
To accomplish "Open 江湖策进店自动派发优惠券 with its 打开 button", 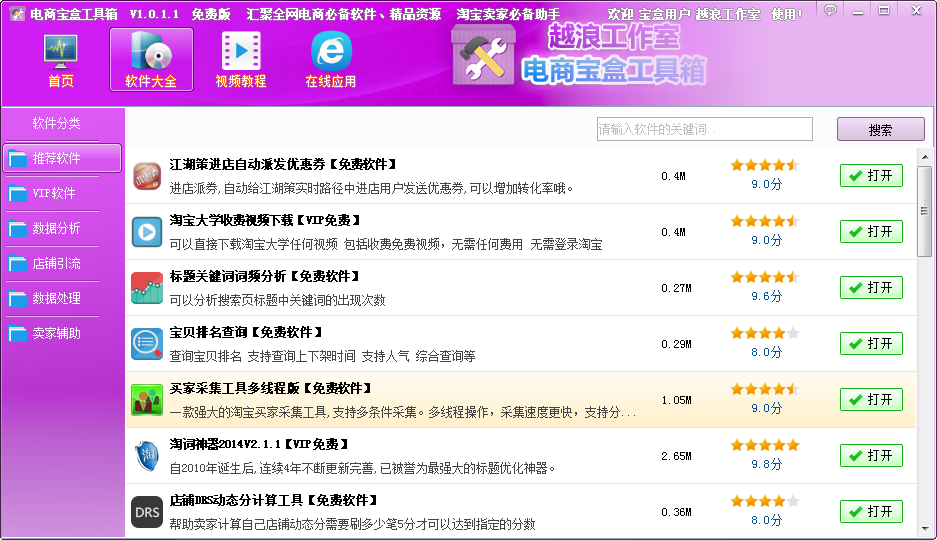I will tap(871, 176).
